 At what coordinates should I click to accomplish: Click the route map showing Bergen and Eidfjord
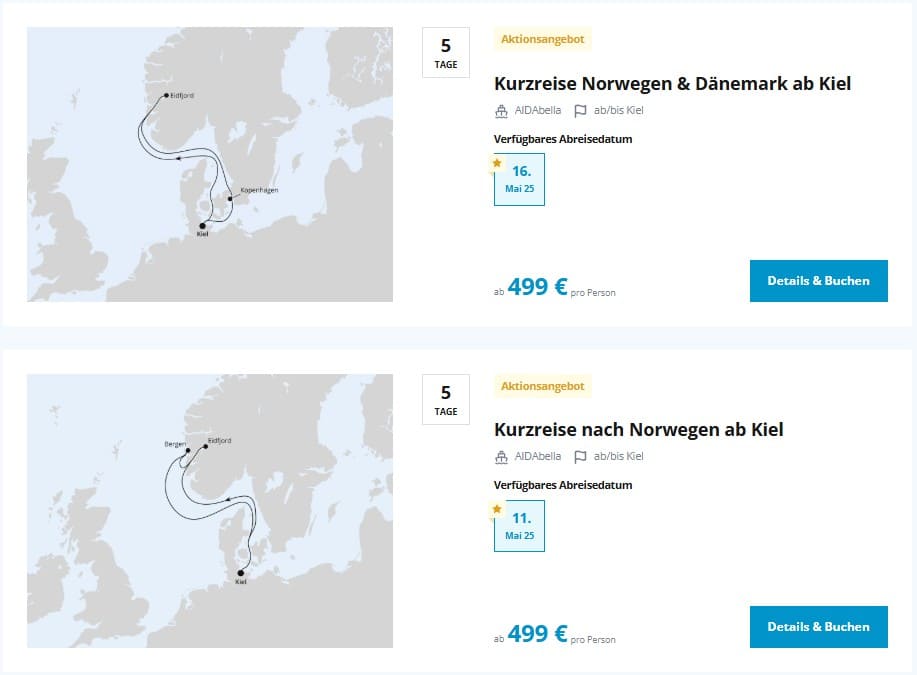pyautogui.click(x=209, y=510)
